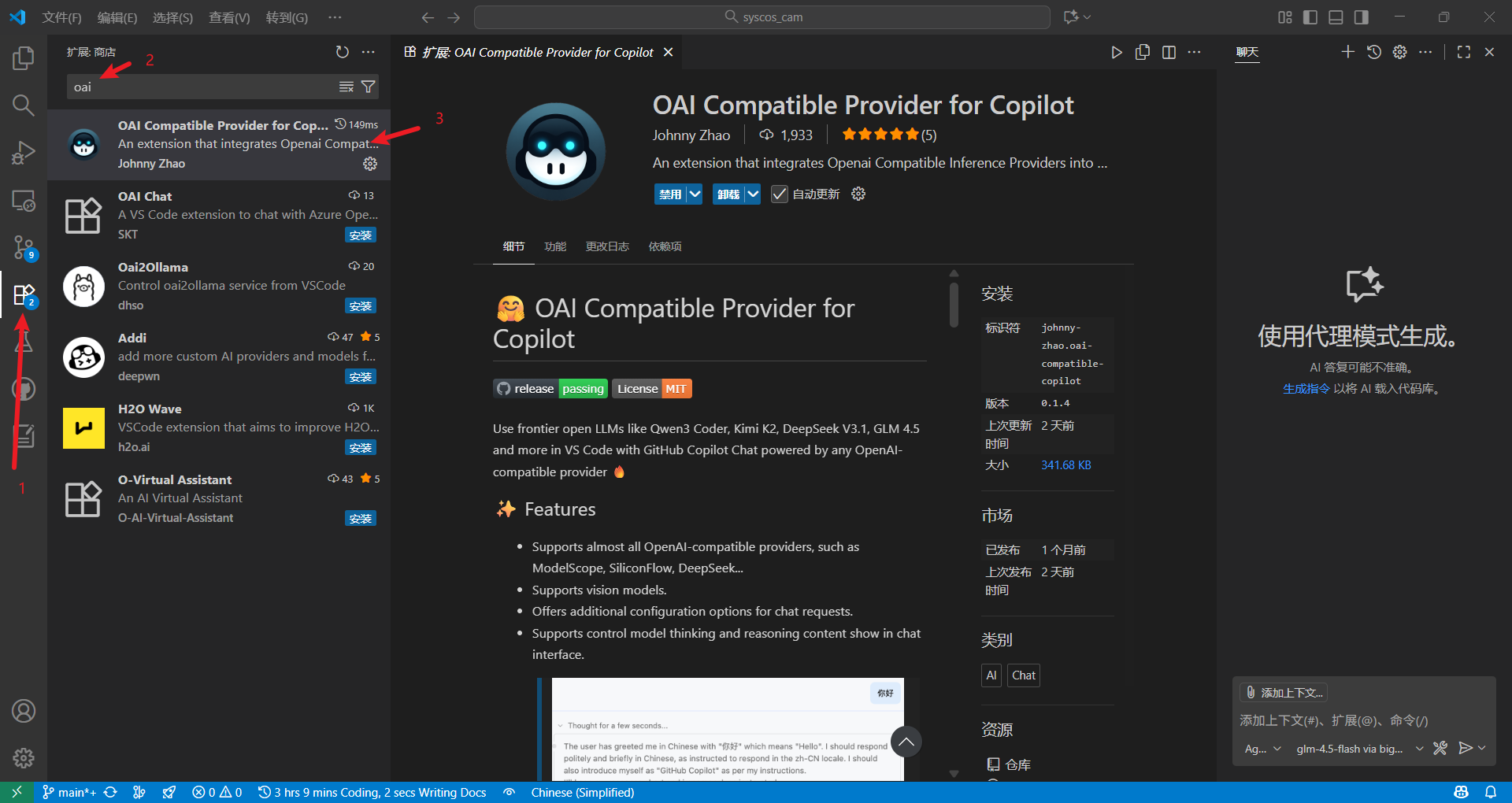Viewport: 1512px width, 803px height.
Task: Open the Remote Explorer view
Action: [24, 201]
